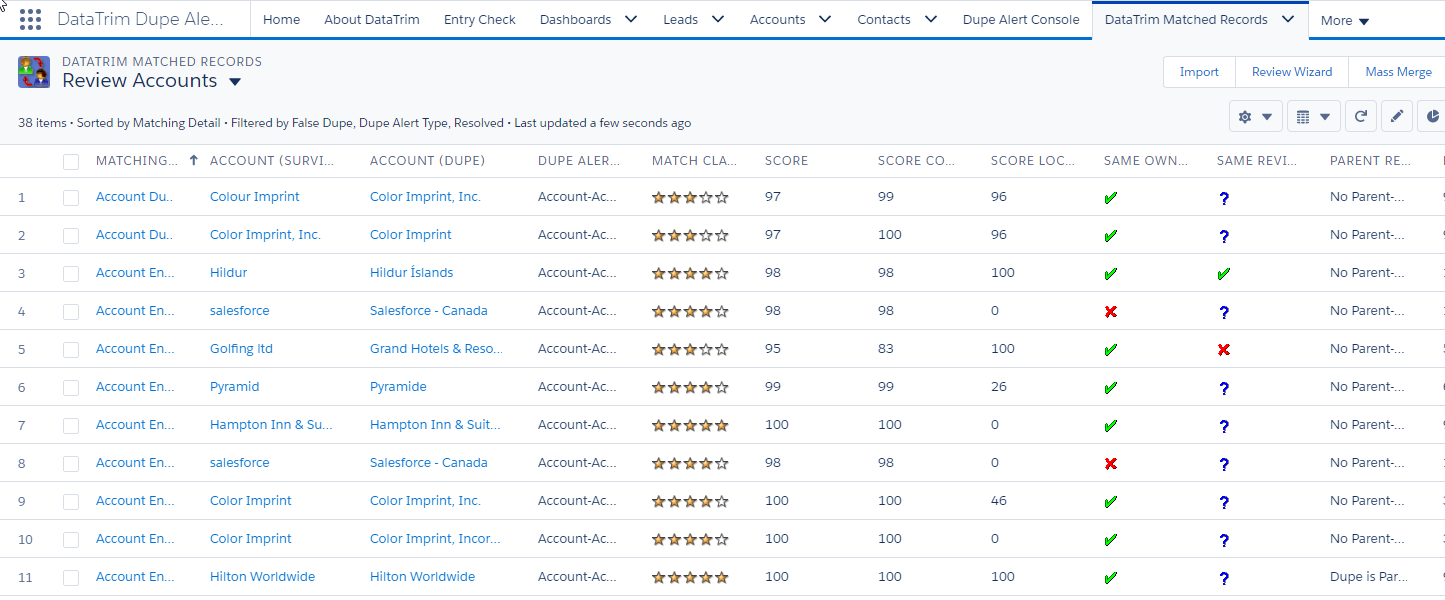This screenshot has height=600, width=1445.
Task: Refresh the list view
Action: (x=1360, y=117)
